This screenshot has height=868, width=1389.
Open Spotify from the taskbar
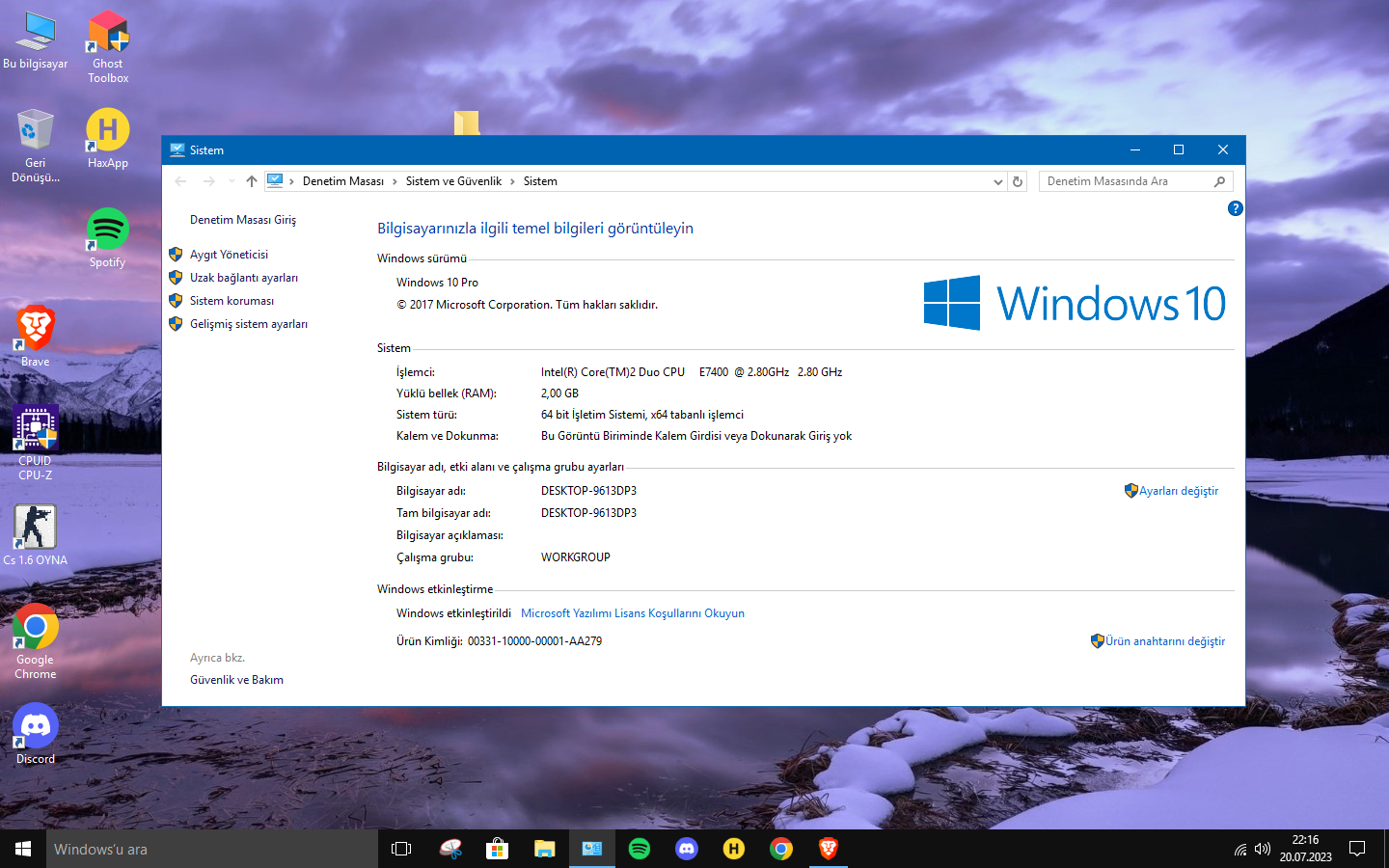(640, 849)
